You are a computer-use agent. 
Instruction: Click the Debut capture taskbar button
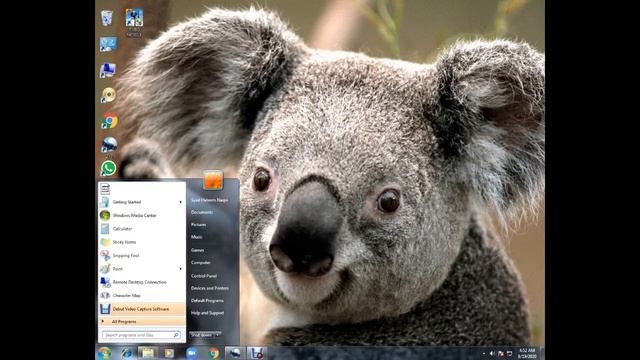click(257, 353)
